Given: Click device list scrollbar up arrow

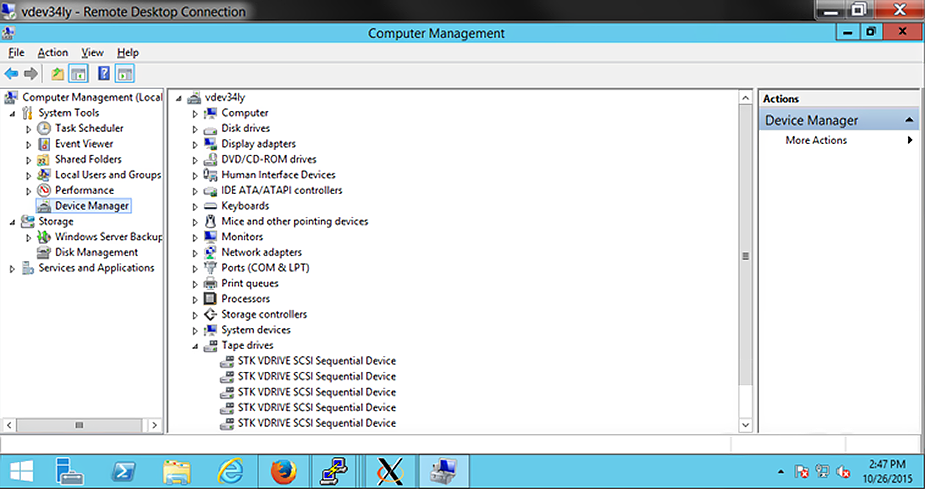Looking at the screenshot, I should [x=745, y=98].
